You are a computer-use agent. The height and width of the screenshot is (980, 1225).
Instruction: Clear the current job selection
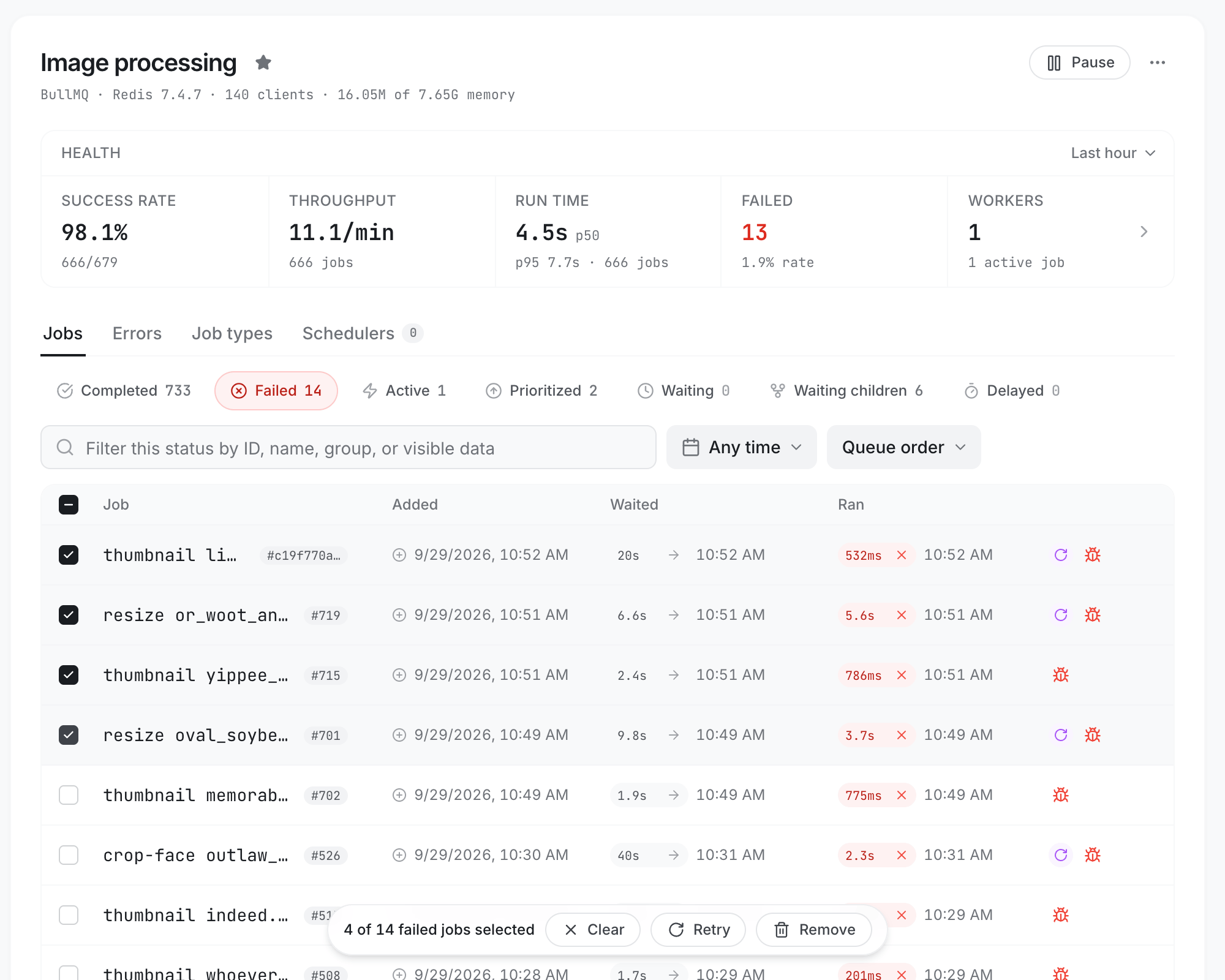[x=593, y=930]
